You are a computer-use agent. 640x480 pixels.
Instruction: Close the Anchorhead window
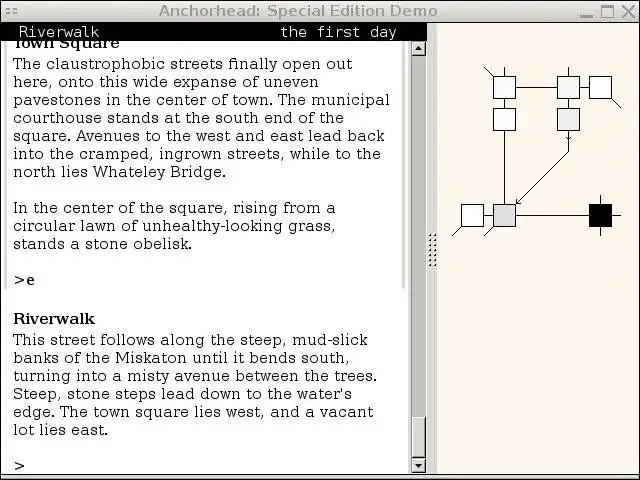(629, 11)
